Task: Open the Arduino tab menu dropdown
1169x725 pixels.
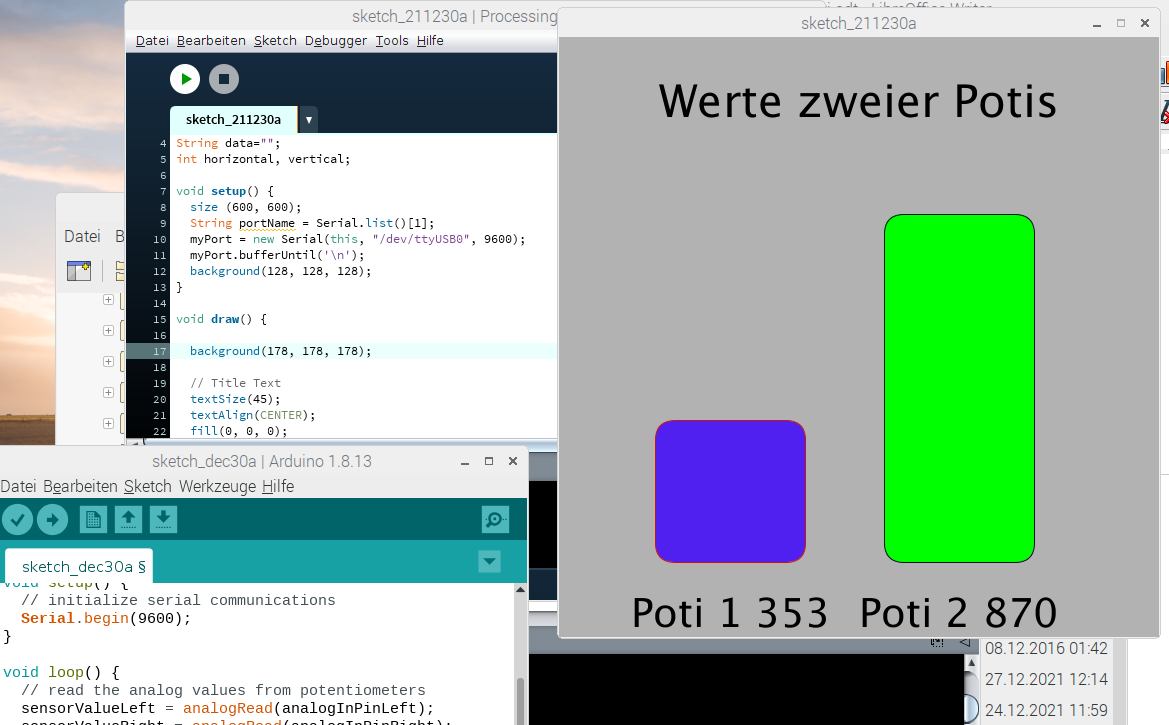Action: 489,562
